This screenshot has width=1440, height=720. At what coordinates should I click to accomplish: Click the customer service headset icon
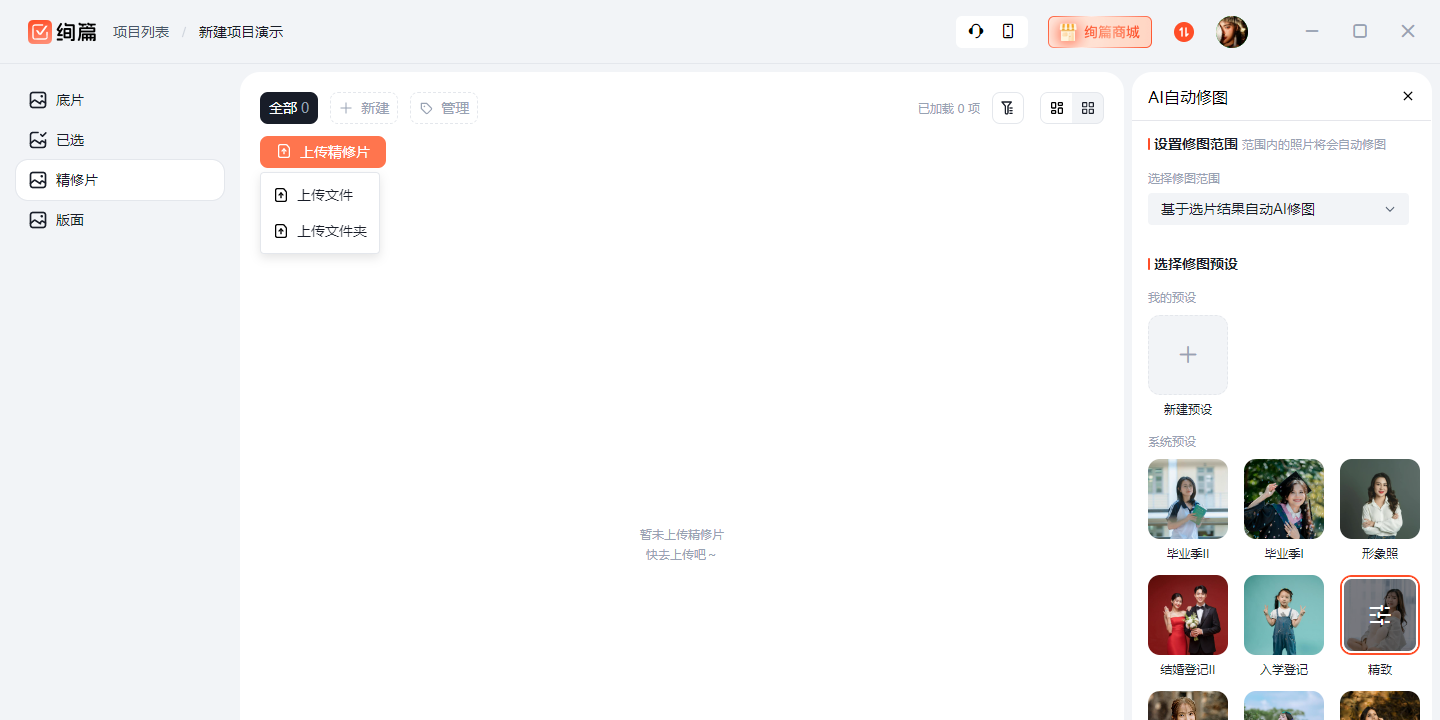[975, 32]
